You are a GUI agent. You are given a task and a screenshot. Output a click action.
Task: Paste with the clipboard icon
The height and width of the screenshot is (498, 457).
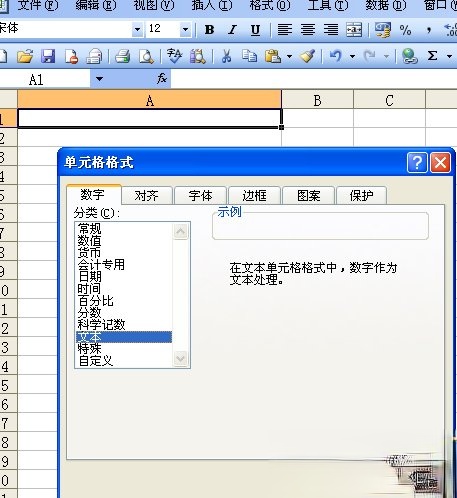273,56
